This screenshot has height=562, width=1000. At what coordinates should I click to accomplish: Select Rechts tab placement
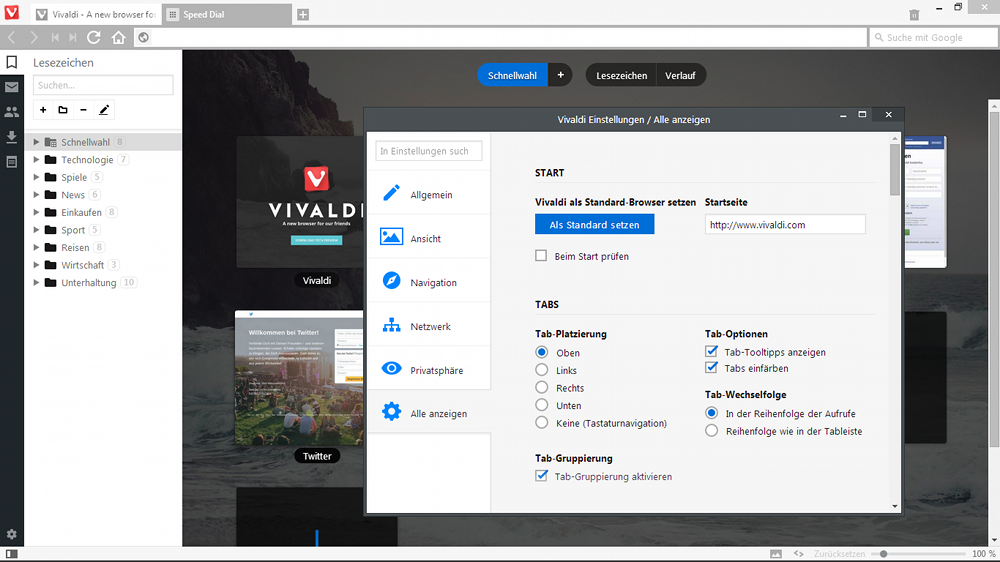tap(541, 387)
